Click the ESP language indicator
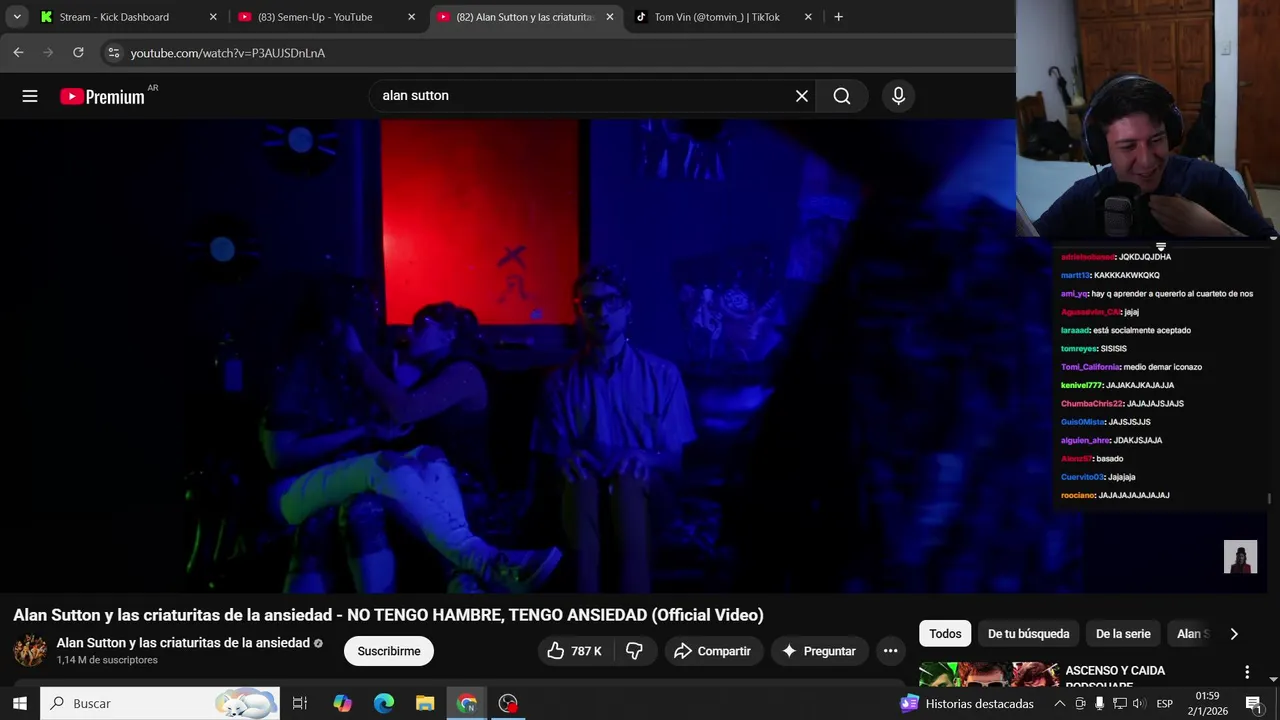Image resolution: width=1280 pixels, height=720 pixels. (1165, 704)
